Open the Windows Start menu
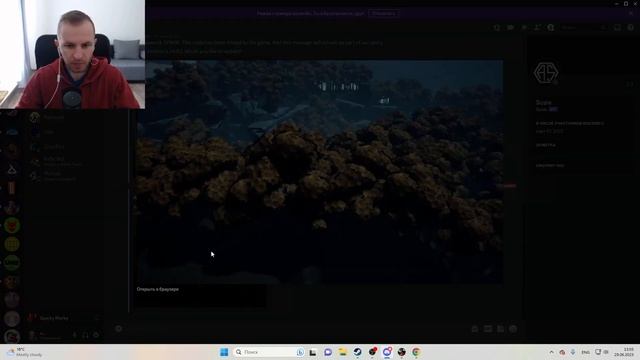Screen dimensions: 640x360 coord(224,352)
